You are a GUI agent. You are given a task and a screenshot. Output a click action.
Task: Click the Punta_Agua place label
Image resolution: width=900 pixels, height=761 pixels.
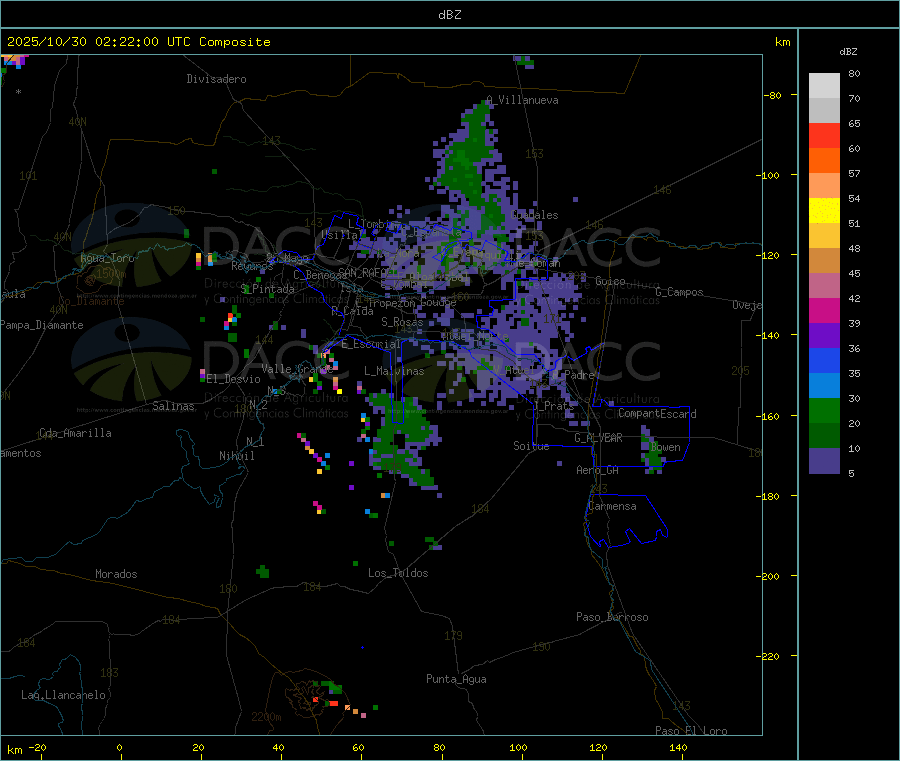pos(456,679)
